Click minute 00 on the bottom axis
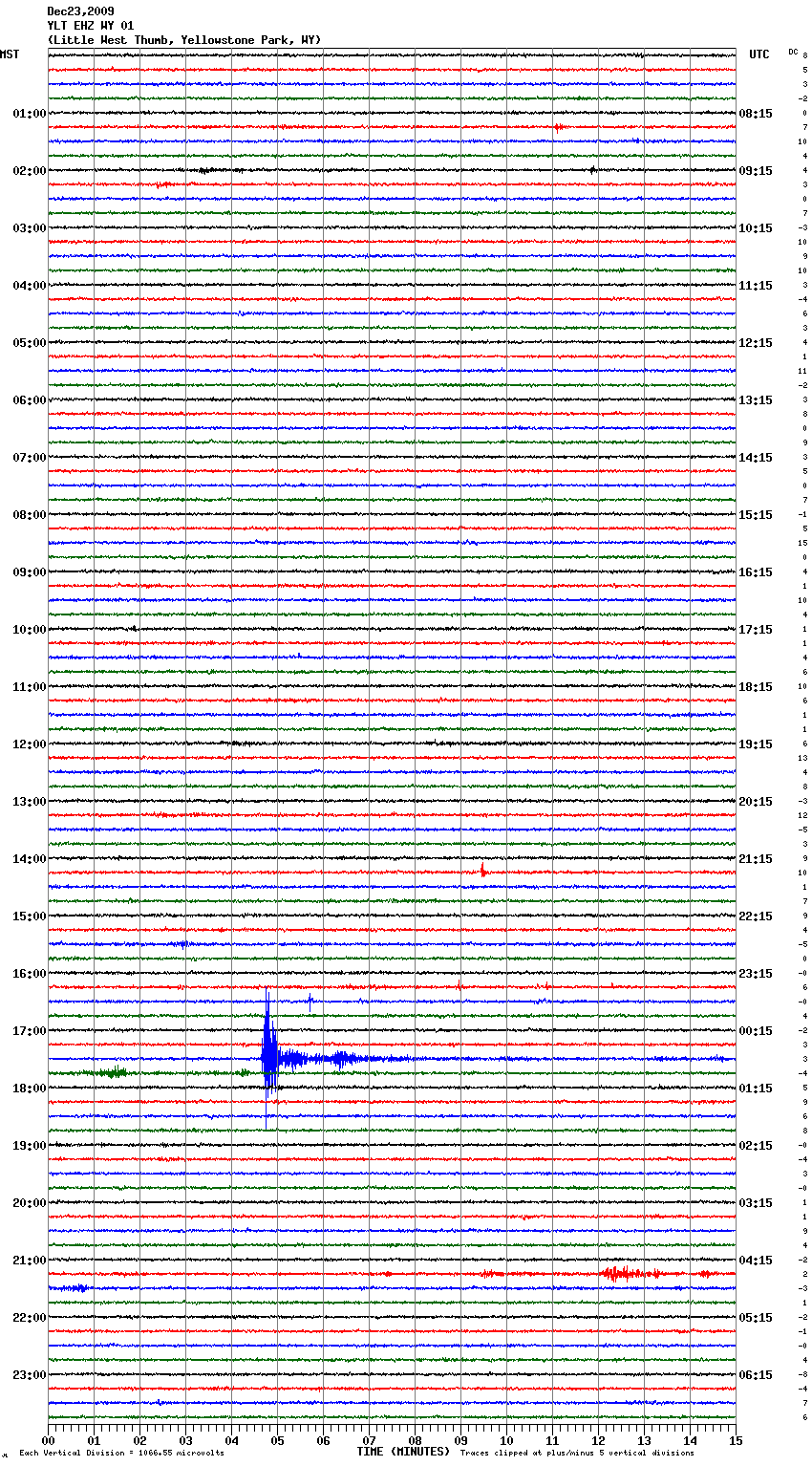 [x=48, y=1440]
